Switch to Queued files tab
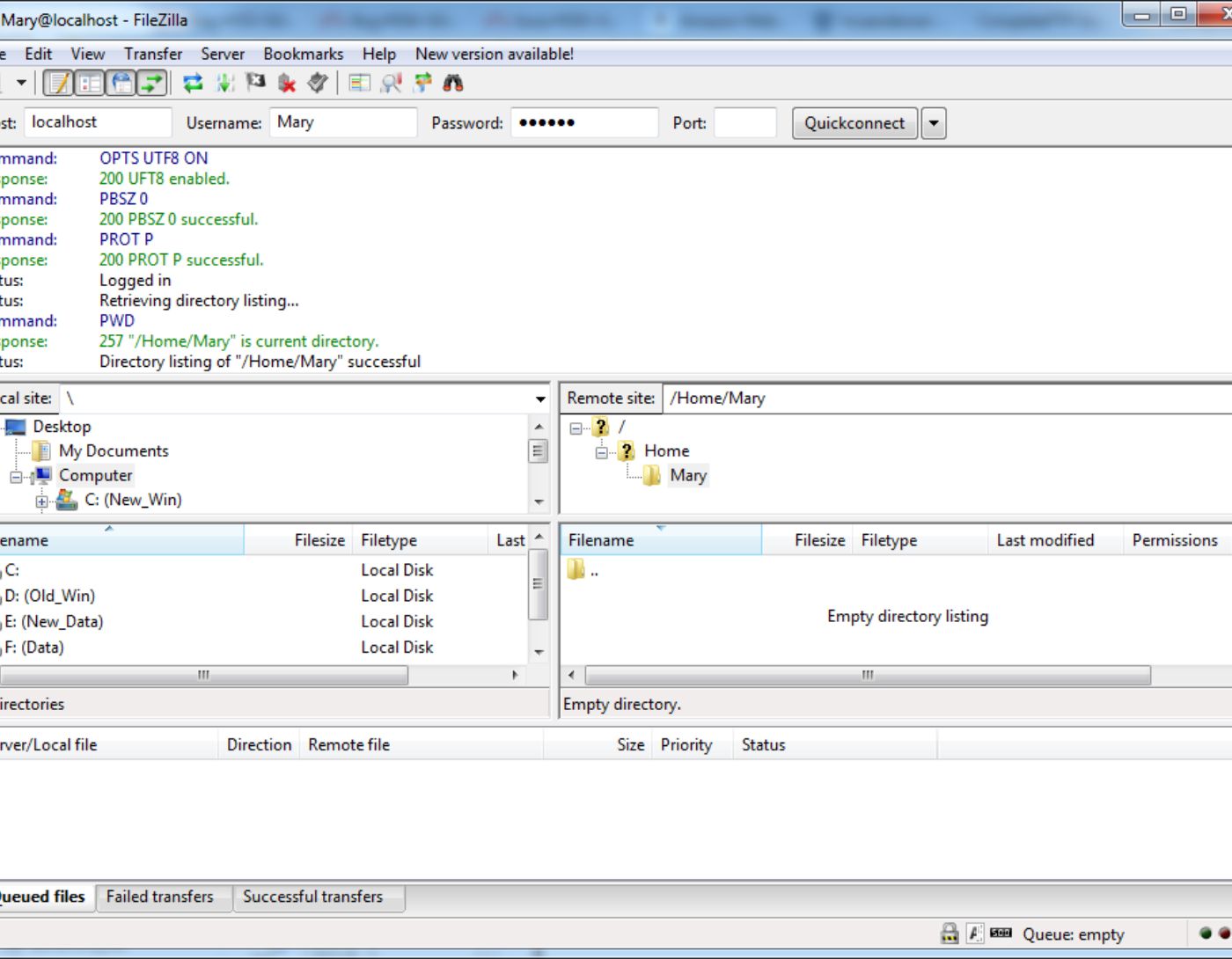The width and height of the screenshot is (1232, 959). coord(44,897)
